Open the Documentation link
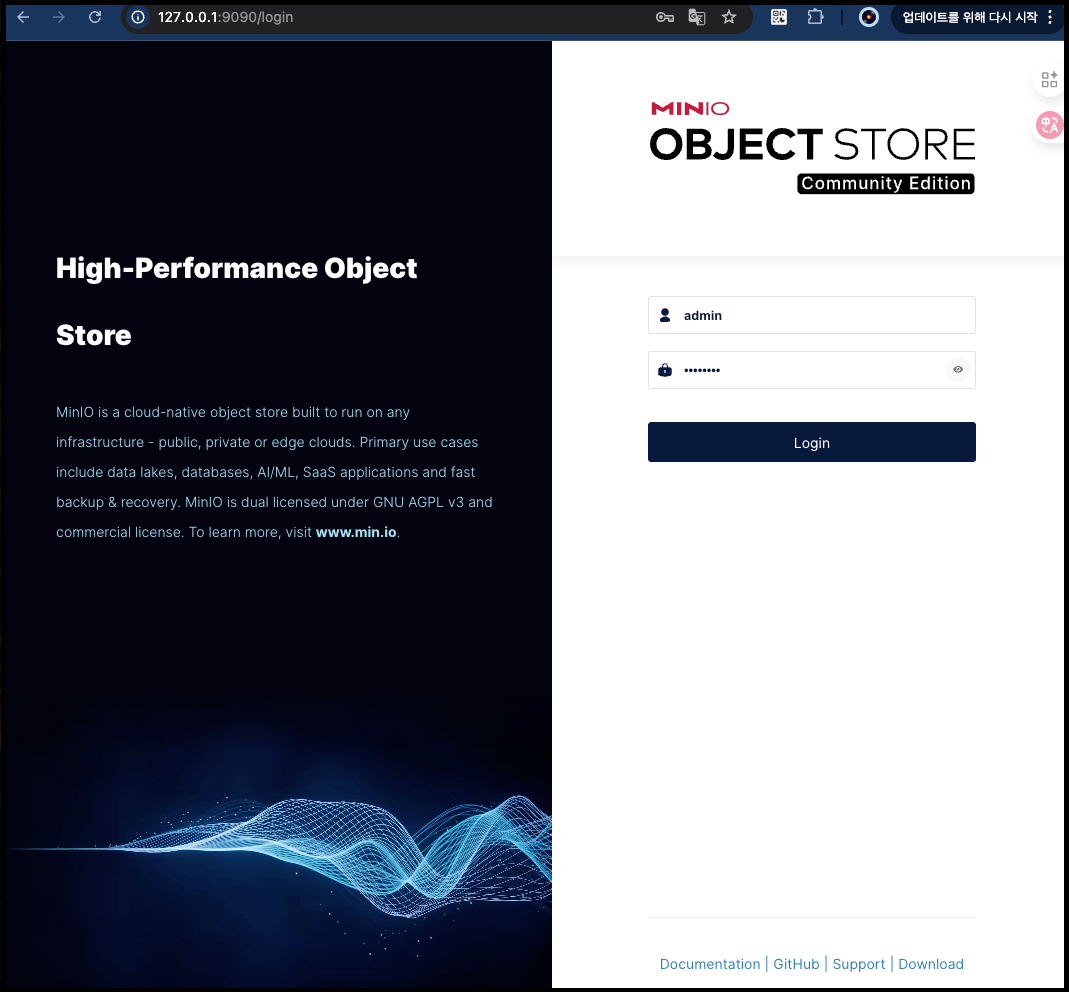 click(709, 964)
